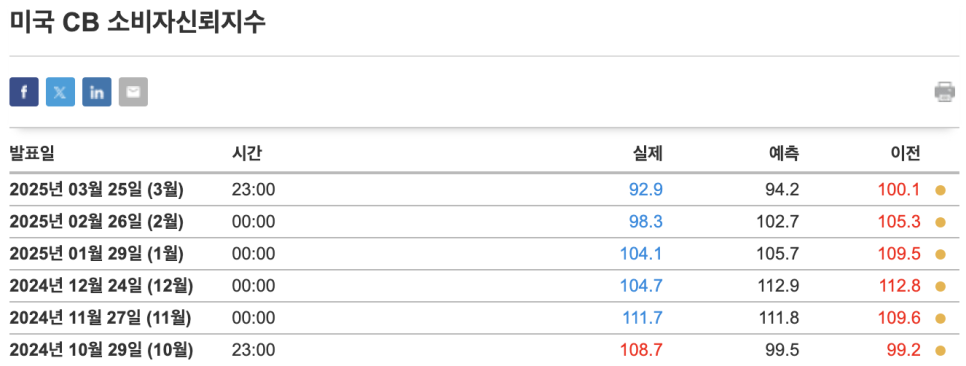
Task: Click the previous value 99.2
Action: pyautogui.click(x=904, y=351)
